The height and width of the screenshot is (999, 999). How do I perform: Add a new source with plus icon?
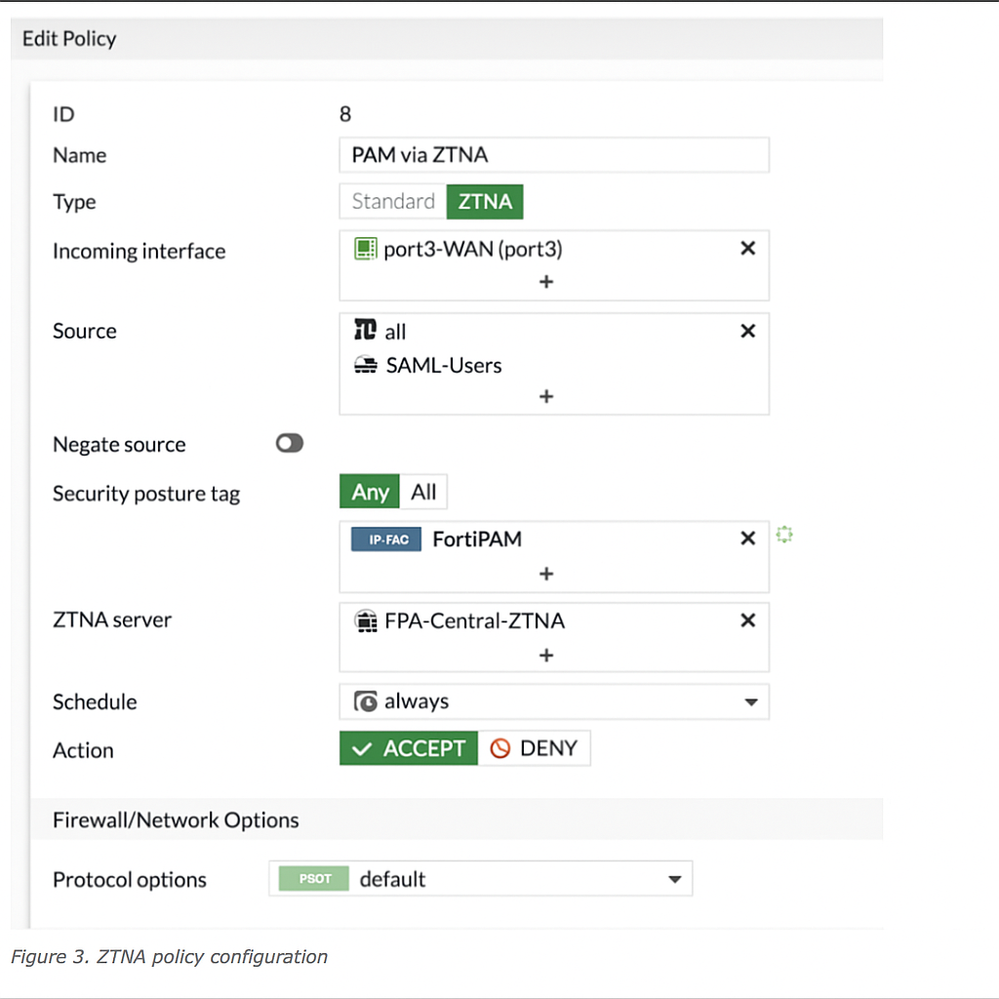546,397
